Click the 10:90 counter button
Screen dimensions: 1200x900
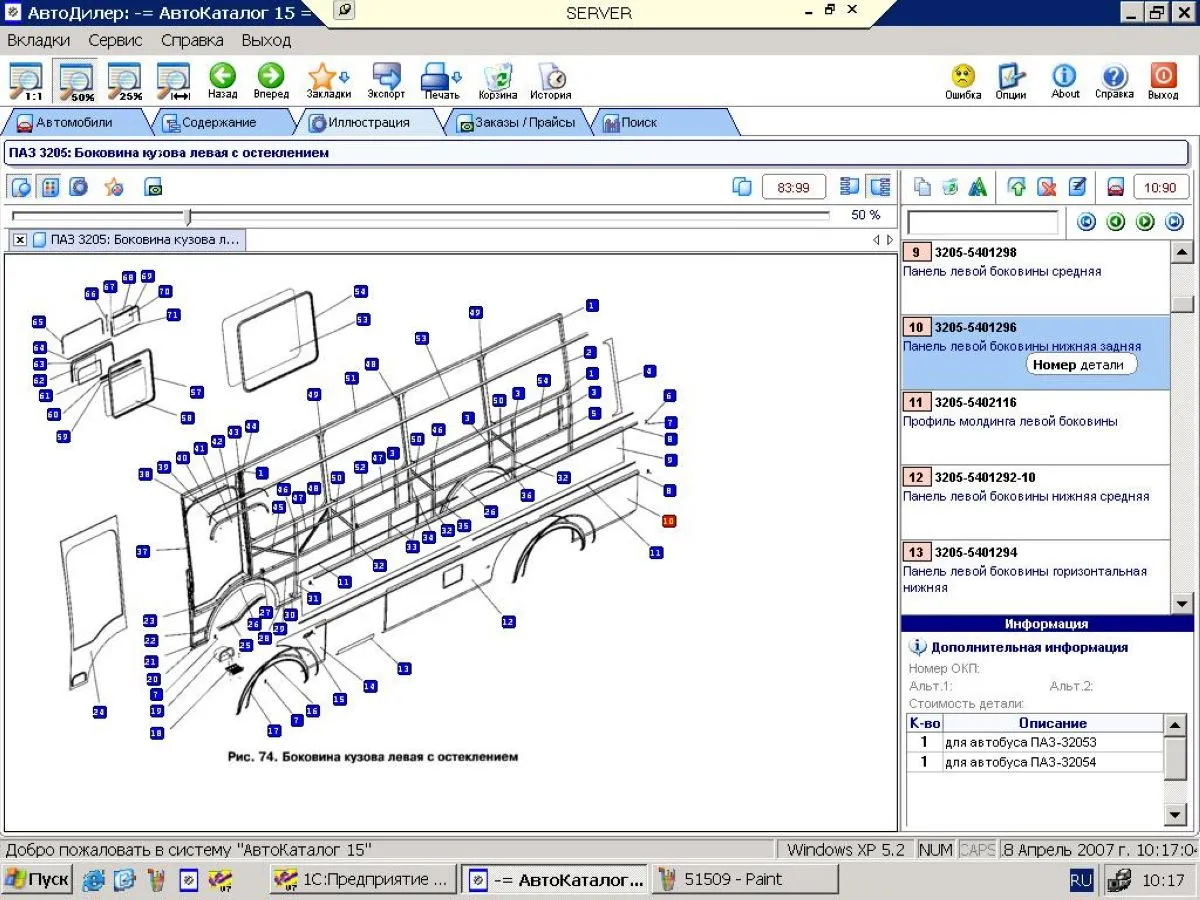[x=1160, y=187]
